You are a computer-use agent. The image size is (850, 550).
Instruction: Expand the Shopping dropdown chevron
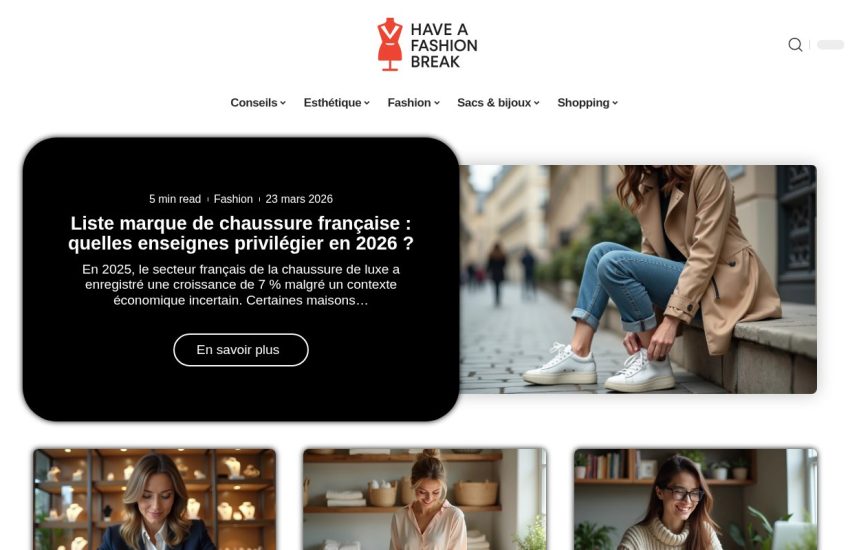point(615,103)
